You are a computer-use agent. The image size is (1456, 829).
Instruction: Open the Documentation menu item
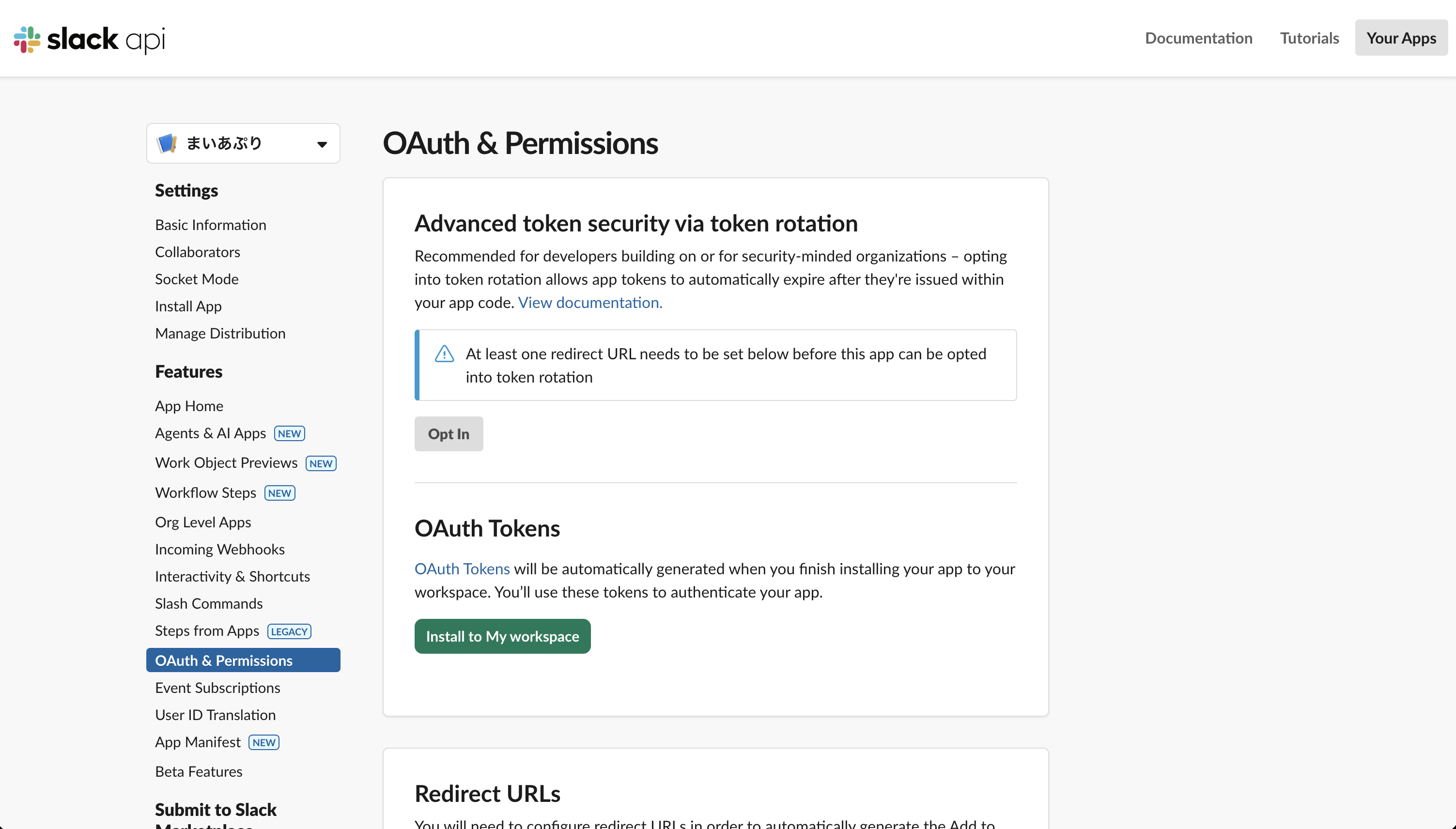click(1198, 38)
